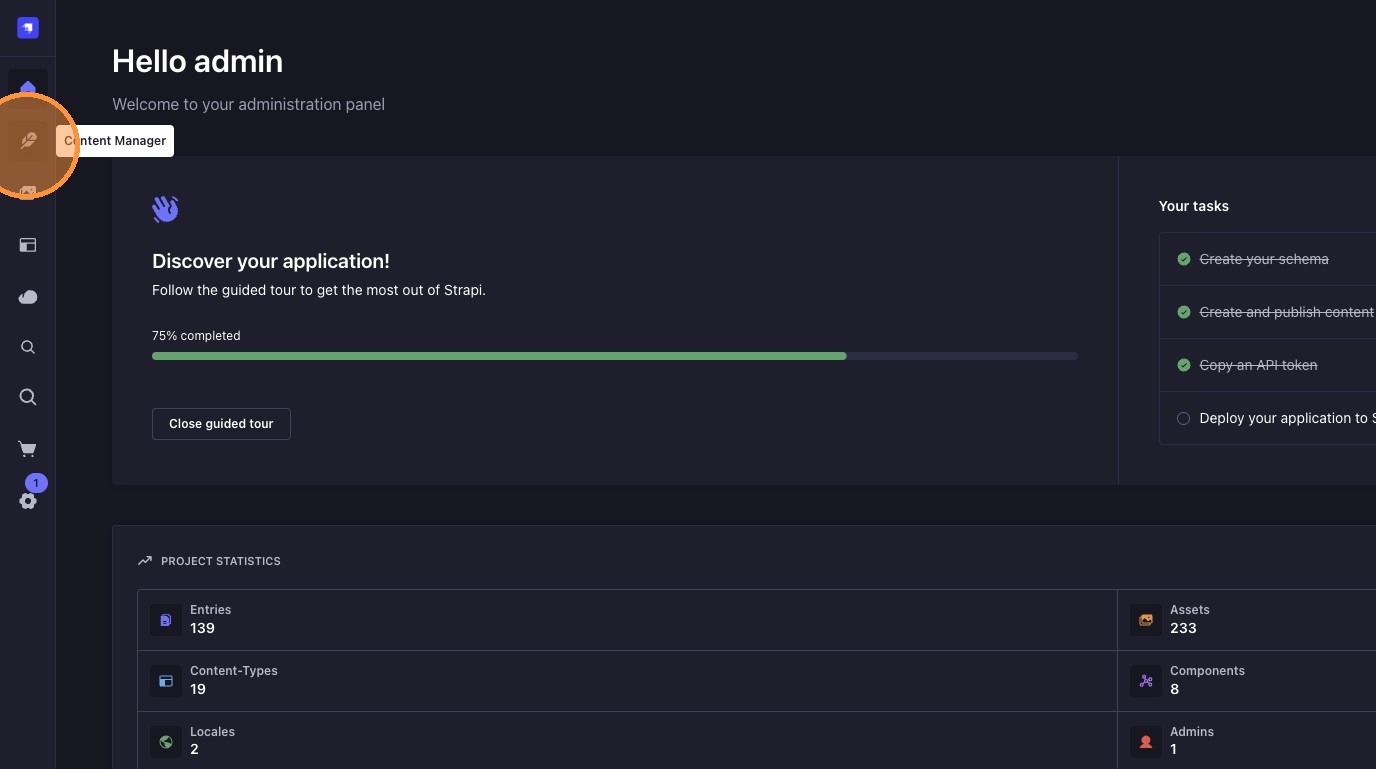Screen dimensions: 1376x769
Task: Select the unchecked Deploy your application circle
Action: (1184, 418)
